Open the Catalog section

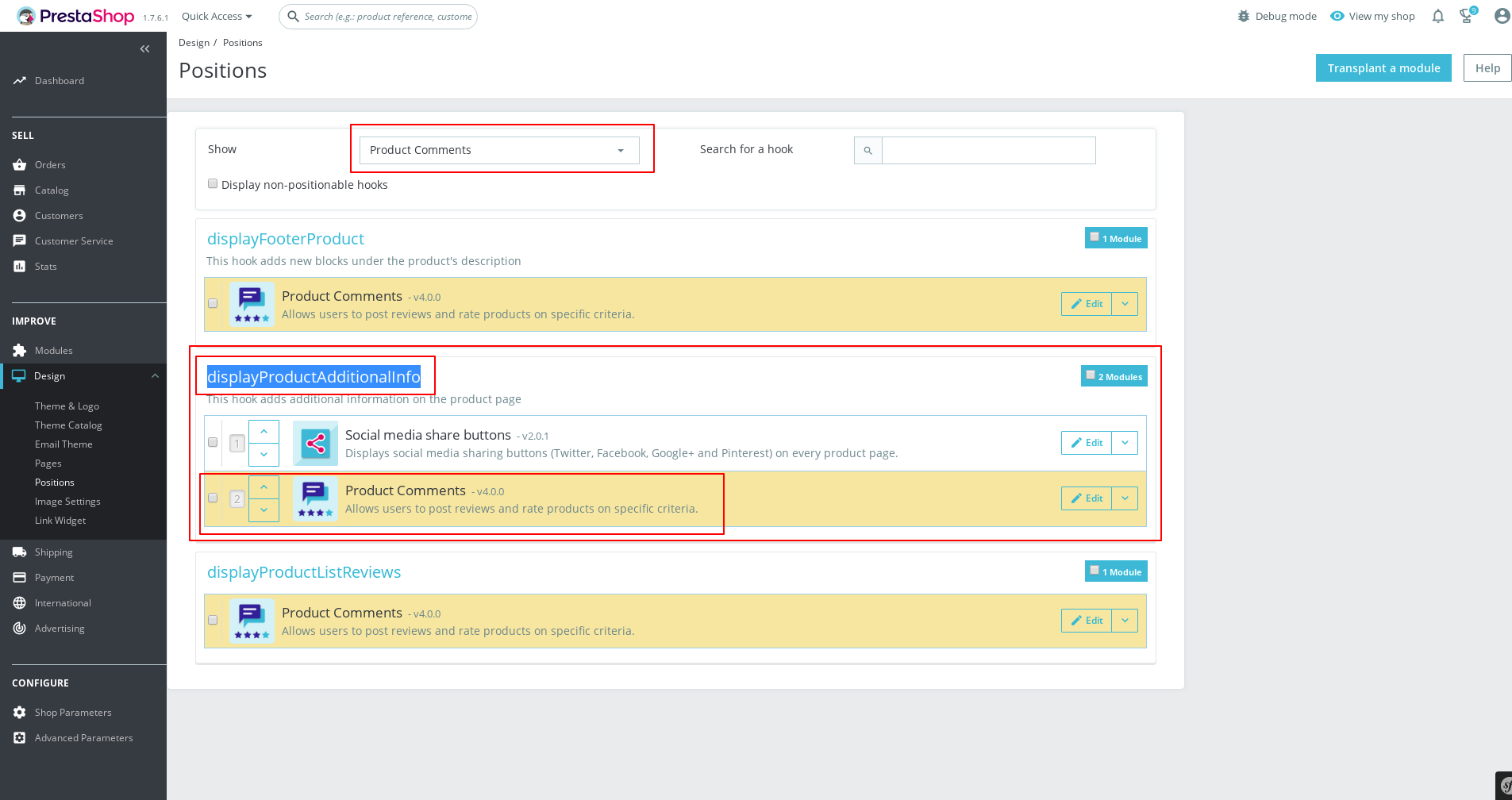[52, 190]
